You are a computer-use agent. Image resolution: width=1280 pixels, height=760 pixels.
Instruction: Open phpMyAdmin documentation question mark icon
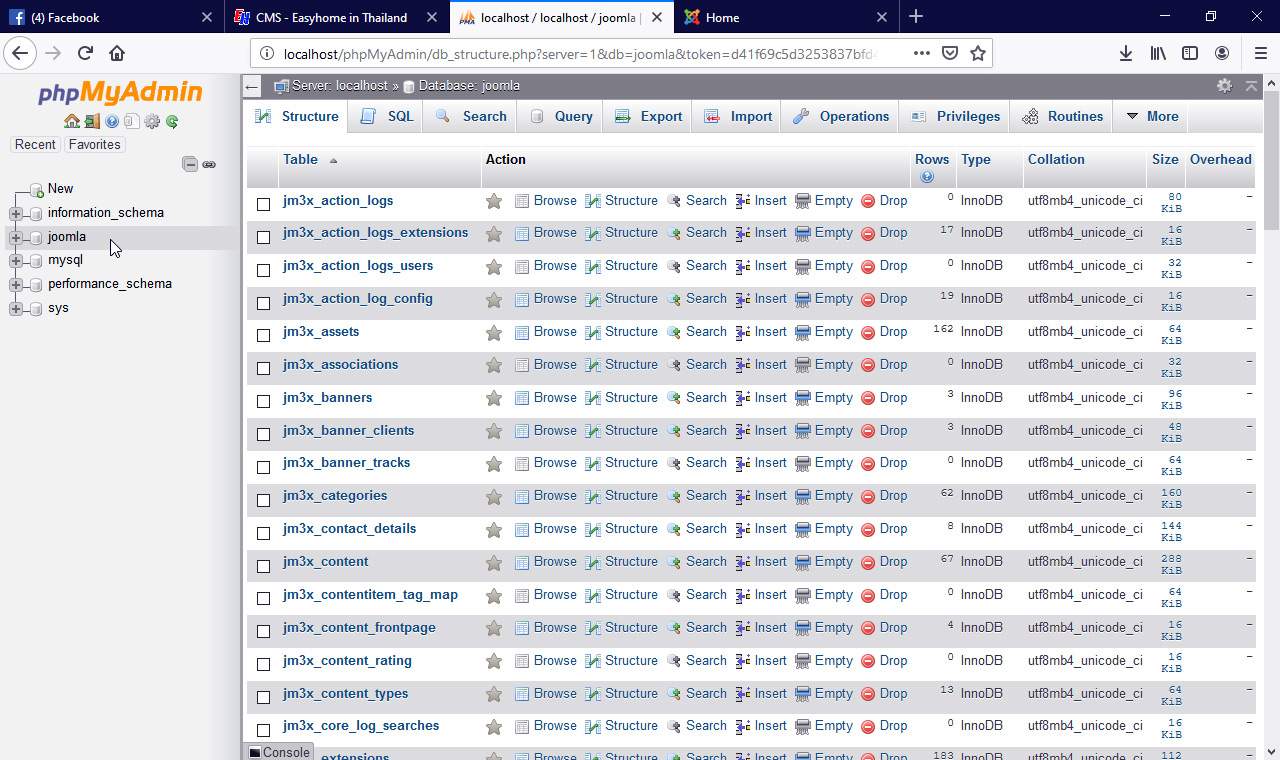pyautogui.click(x=112, y=121)
